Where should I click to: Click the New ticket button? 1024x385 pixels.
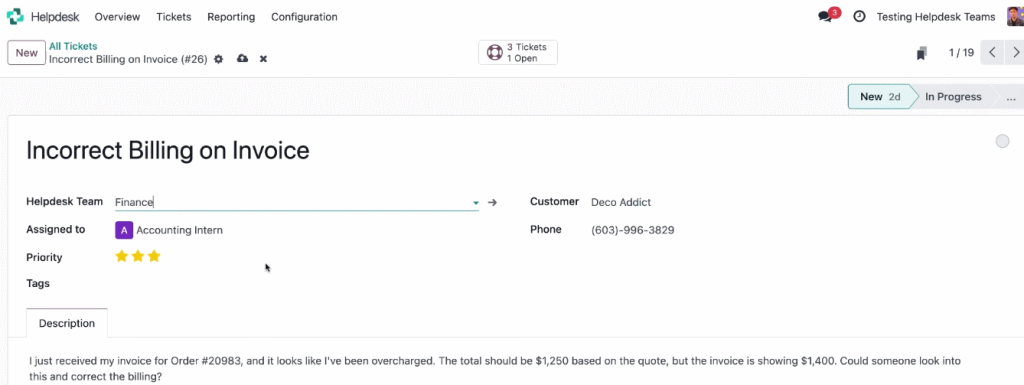(27, 53)
